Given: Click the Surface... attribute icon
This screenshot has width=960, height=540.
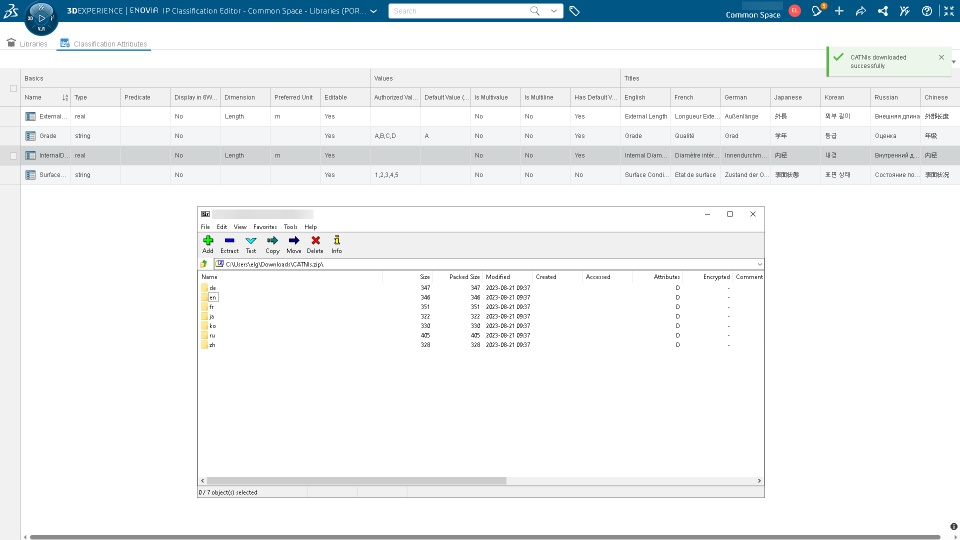Looking at the screenshot, I should [x=30, y=175].
